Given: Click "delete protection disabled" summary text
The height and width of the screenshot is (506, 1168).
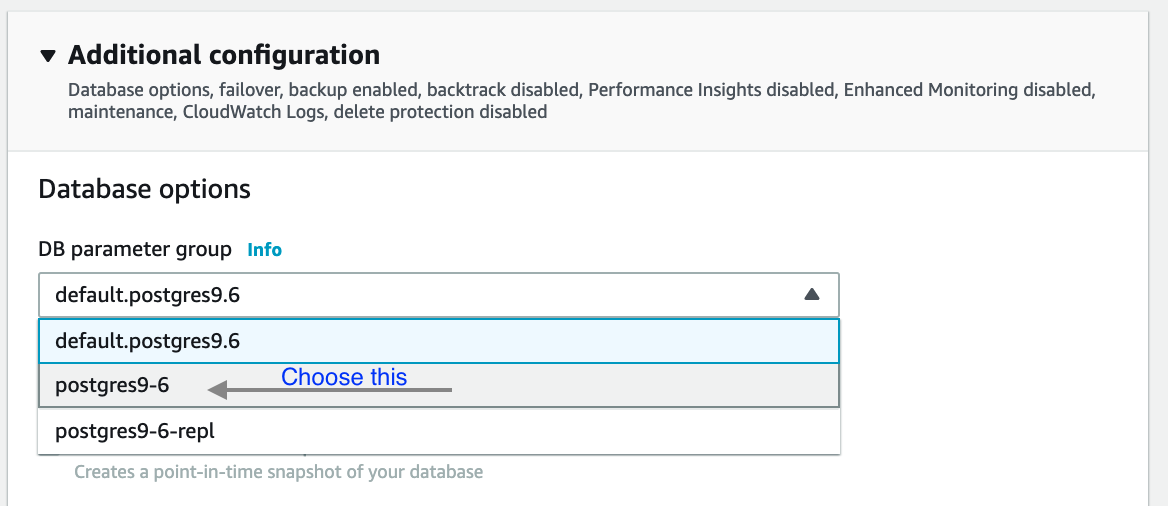Looking at the screenshot, I should (x=440, y=112).
